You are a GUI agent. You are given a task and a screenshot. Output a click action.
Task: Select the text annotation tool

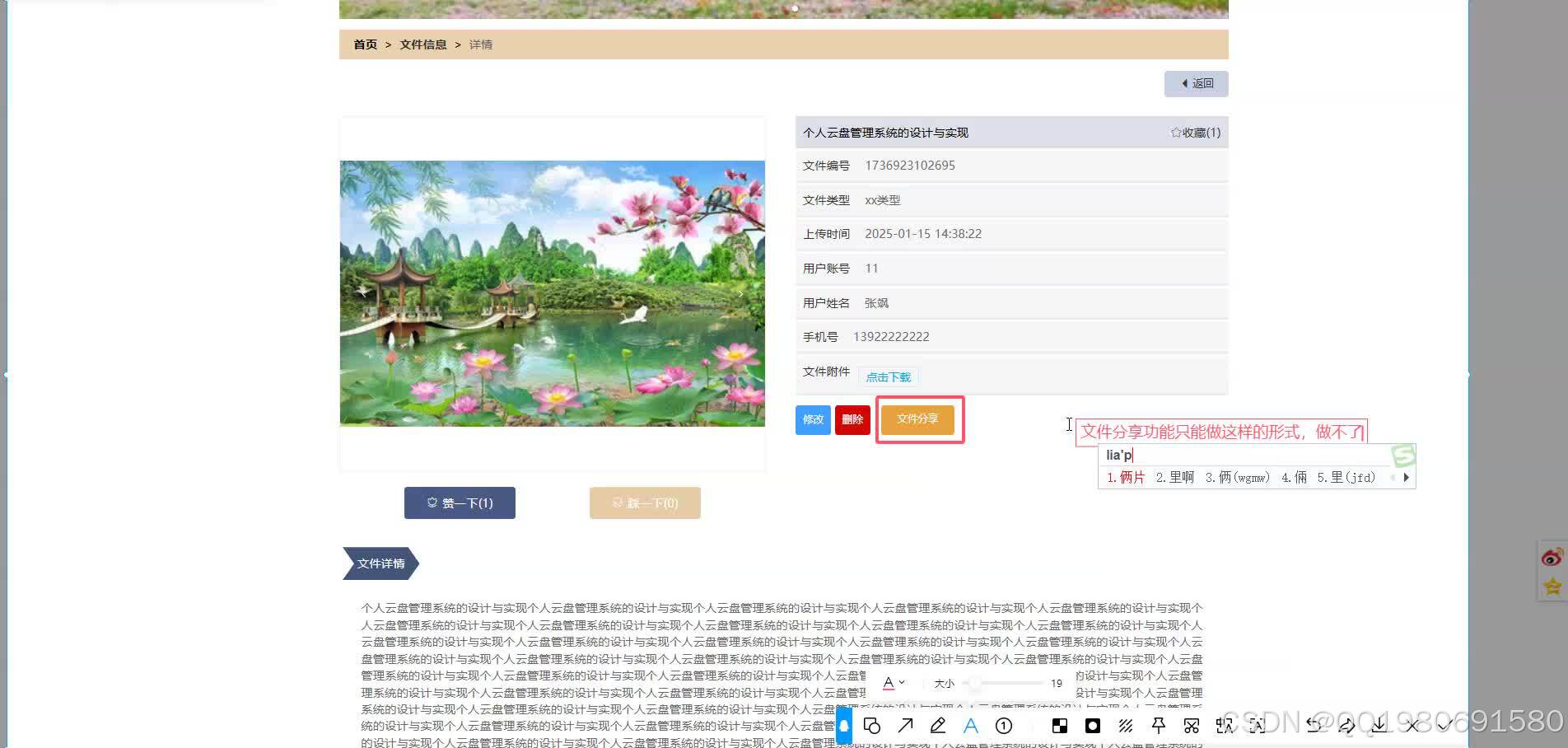(x=971, y=725)
